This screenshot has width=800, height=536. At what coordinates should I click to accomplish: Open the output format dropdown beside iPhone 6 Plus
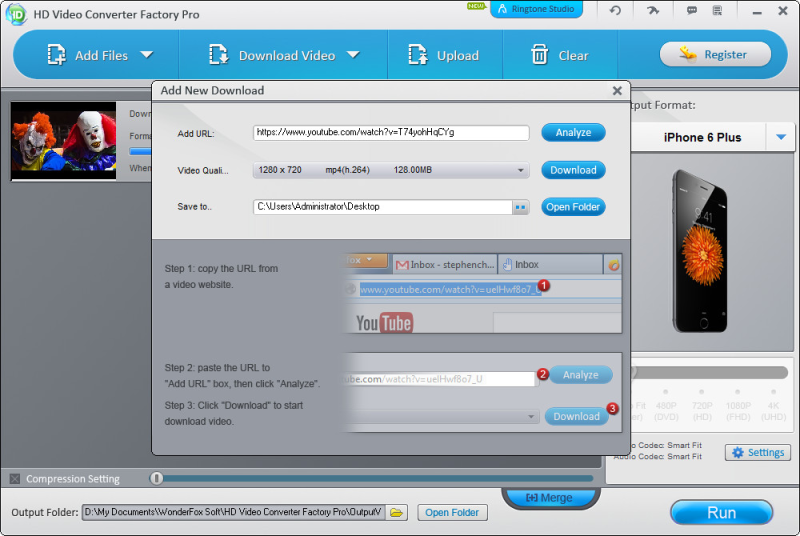[780, 137]
